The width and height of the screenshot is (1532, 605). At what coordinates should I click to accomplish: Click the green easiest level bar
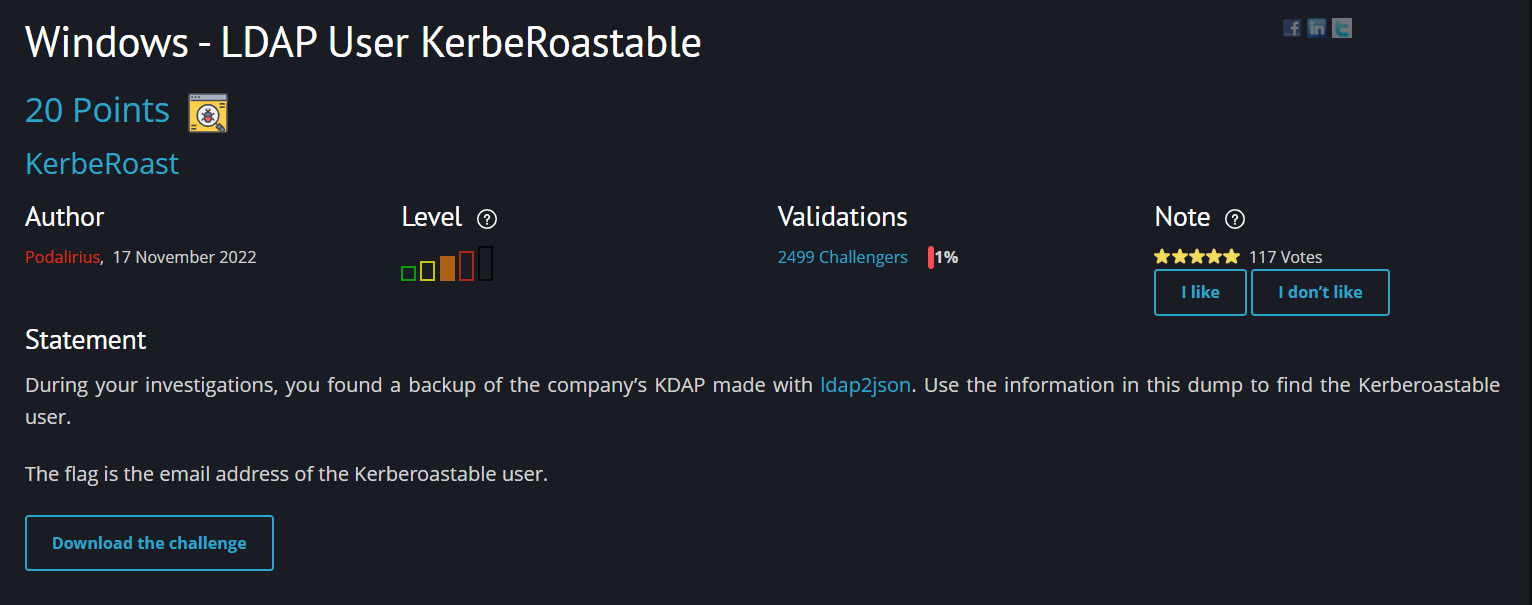click(x=408, y=273)
